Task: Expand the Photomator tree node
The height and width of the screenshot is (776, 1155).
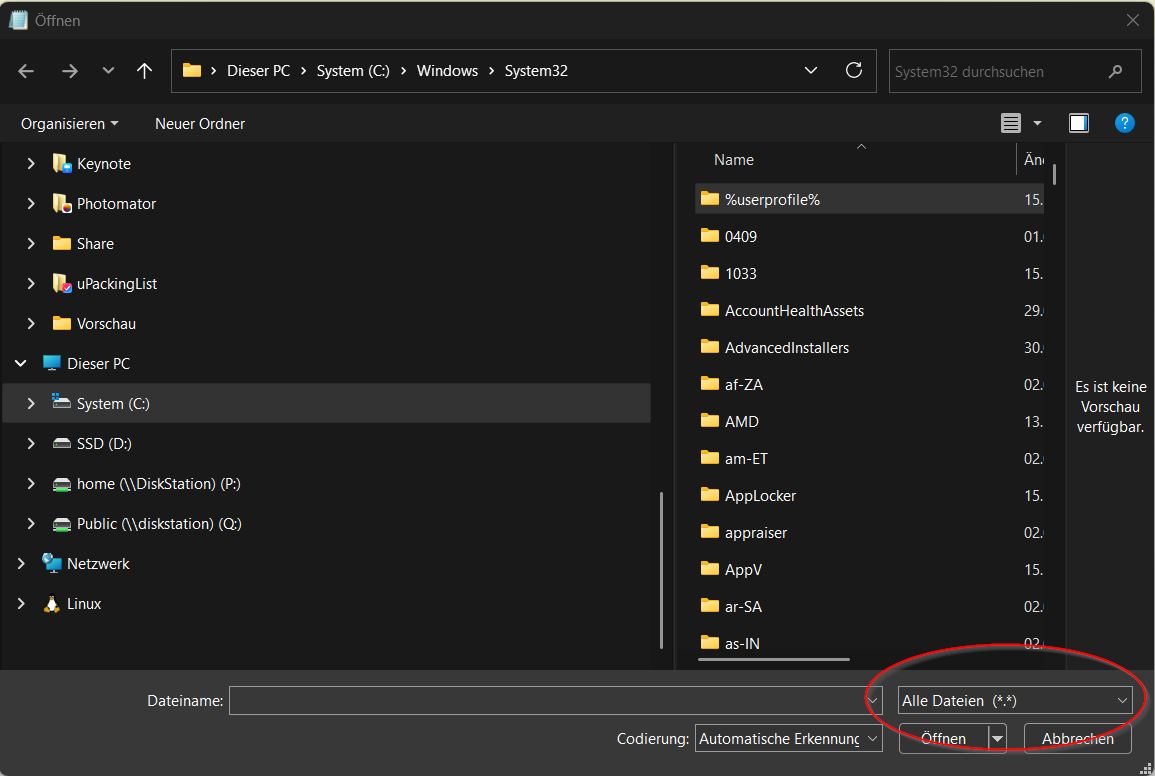Action: pos(31,203)
